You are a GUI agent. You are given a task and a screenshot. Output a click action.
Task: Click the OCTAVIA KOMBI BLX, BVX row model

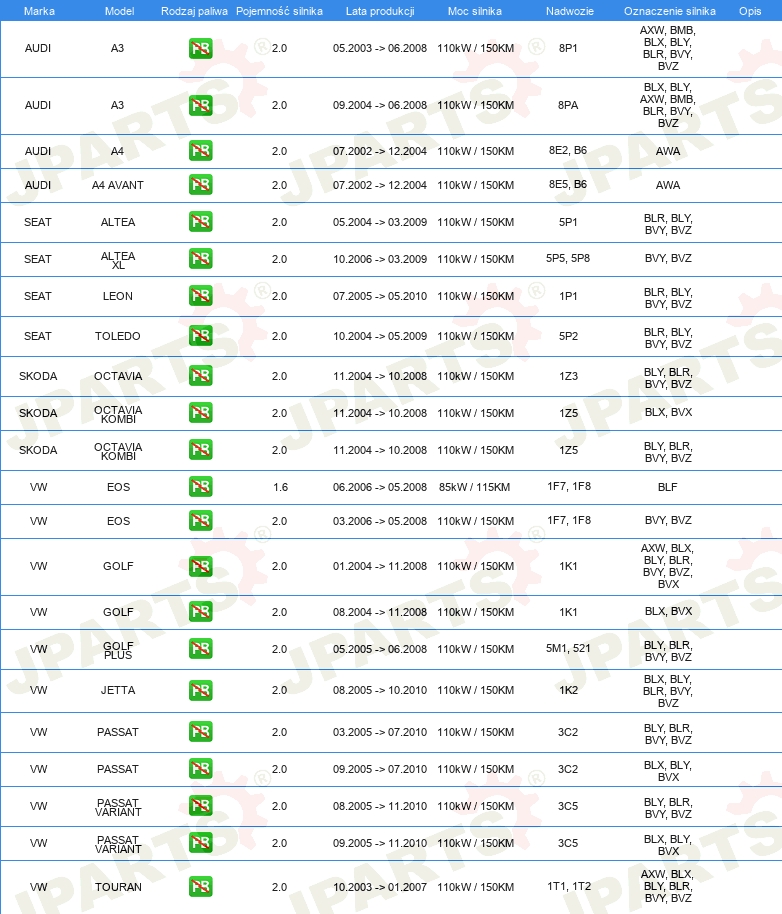[x=118, y=414]
